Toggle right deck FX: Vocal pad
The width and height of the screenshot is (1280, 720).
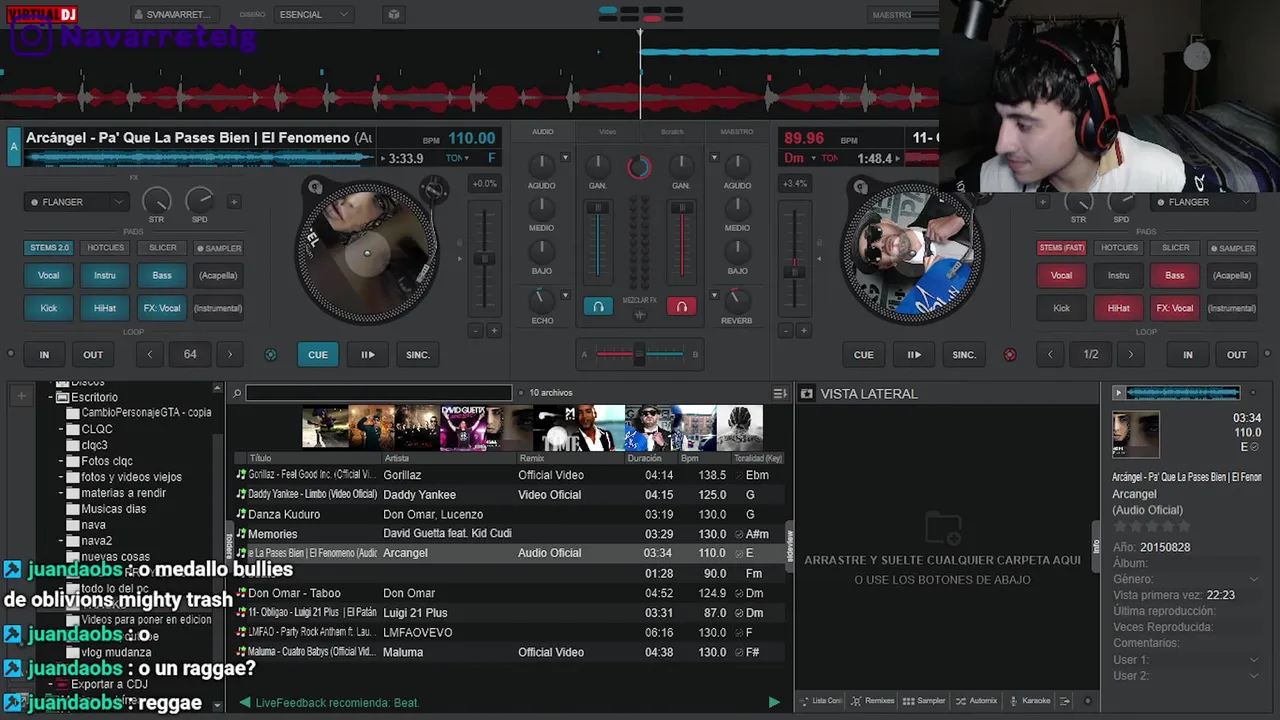coord(1175,308)
